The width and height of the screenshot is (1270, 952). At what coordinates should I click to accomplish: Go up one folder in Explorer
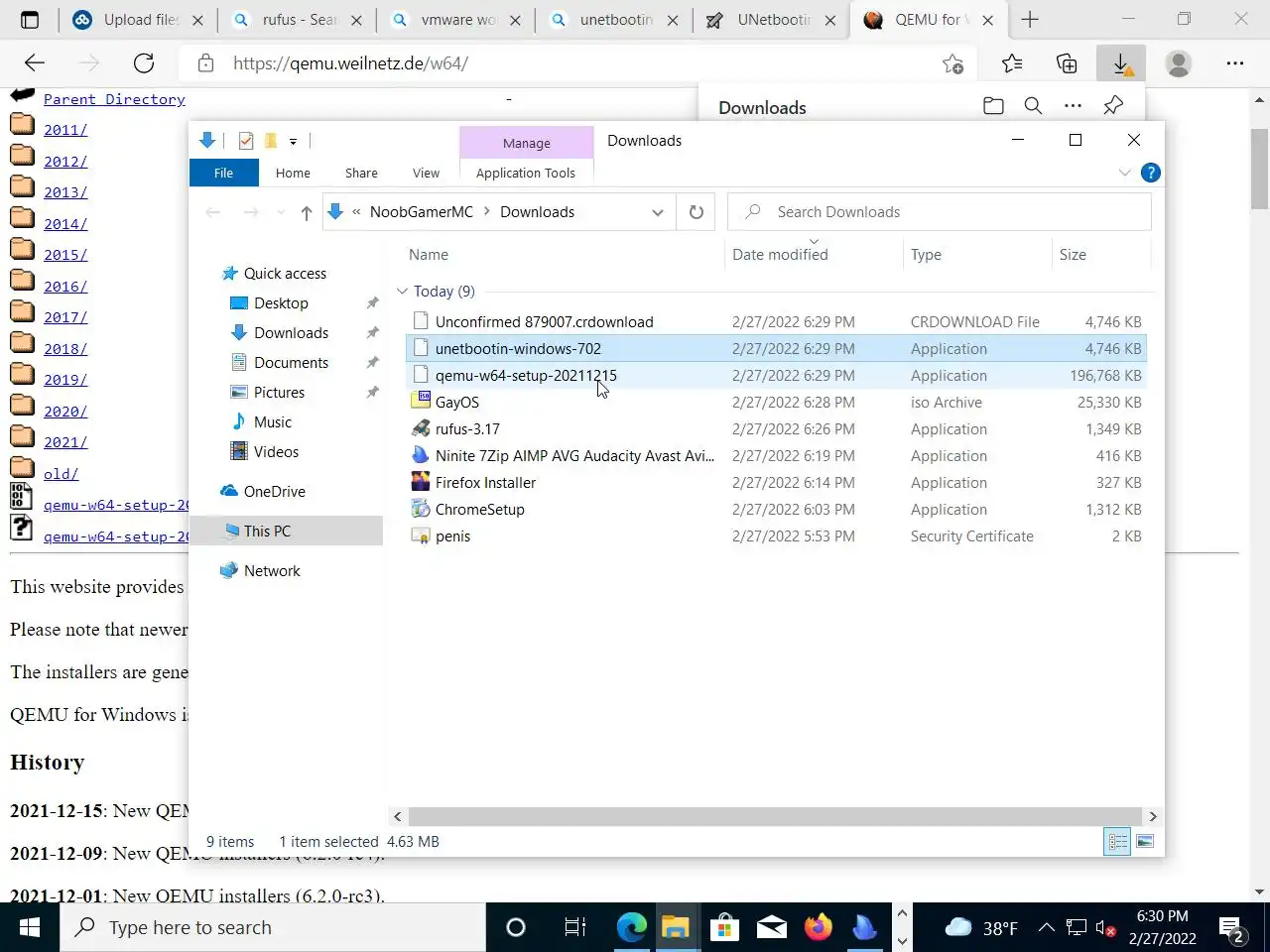(x=307, y=212)
